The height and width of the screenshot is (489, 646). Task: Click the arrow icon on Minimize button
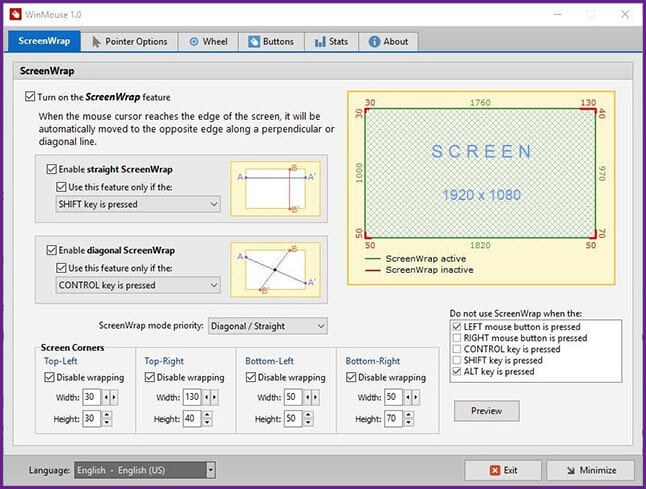[x=569, y=470]
